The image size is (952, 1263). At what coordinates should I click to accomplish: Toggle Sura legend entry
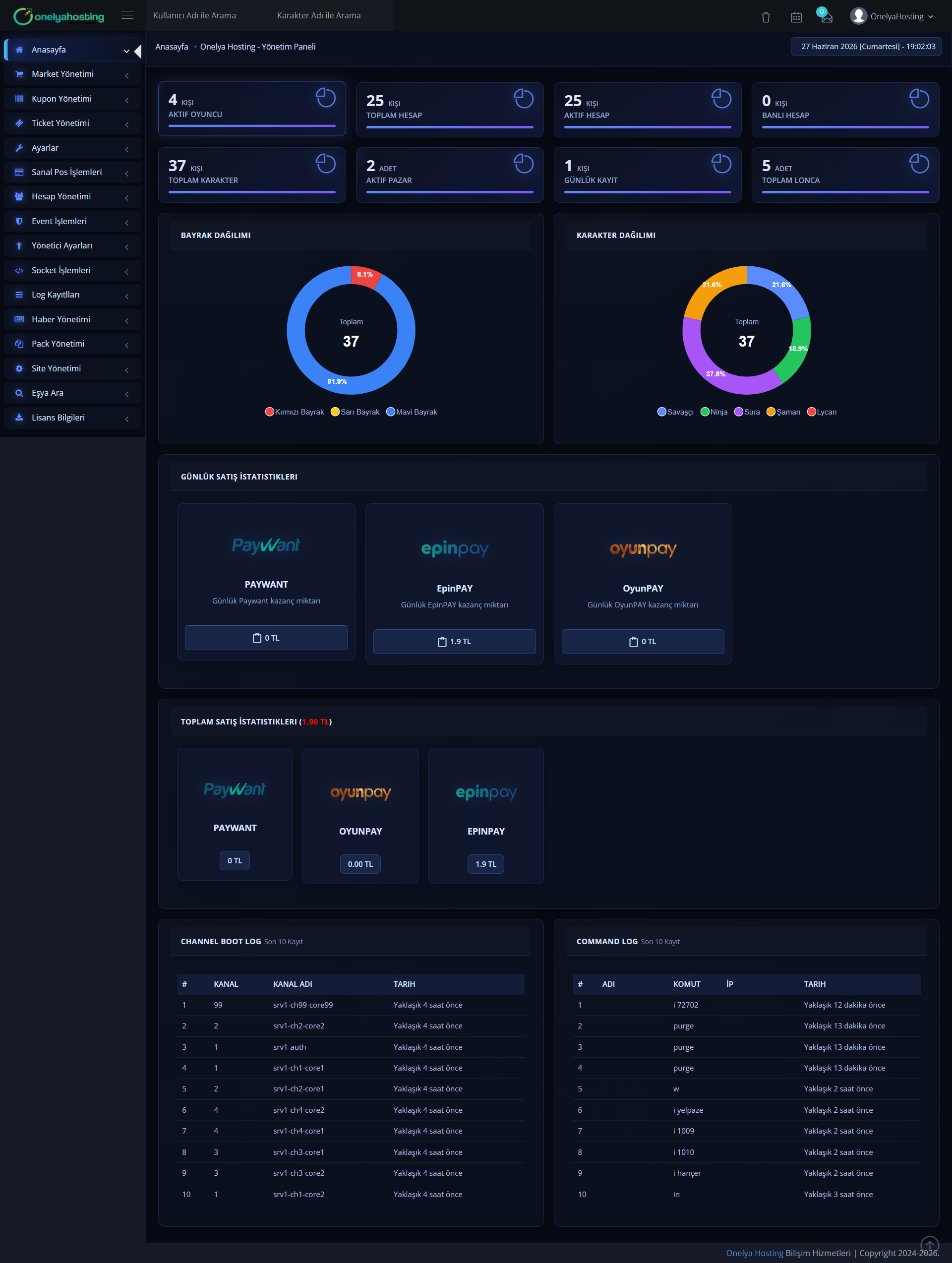[x=747, y=412]
